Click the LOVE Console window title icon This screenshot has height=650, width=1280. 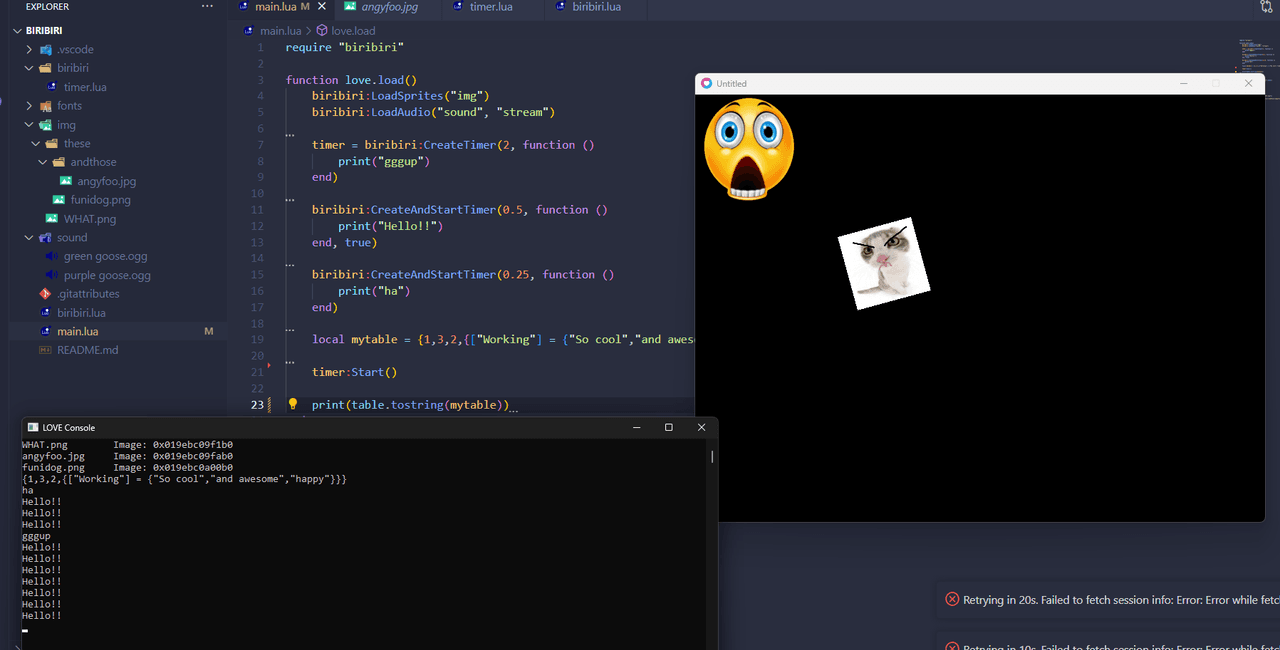pyautogui.click(x=32, y=427)
